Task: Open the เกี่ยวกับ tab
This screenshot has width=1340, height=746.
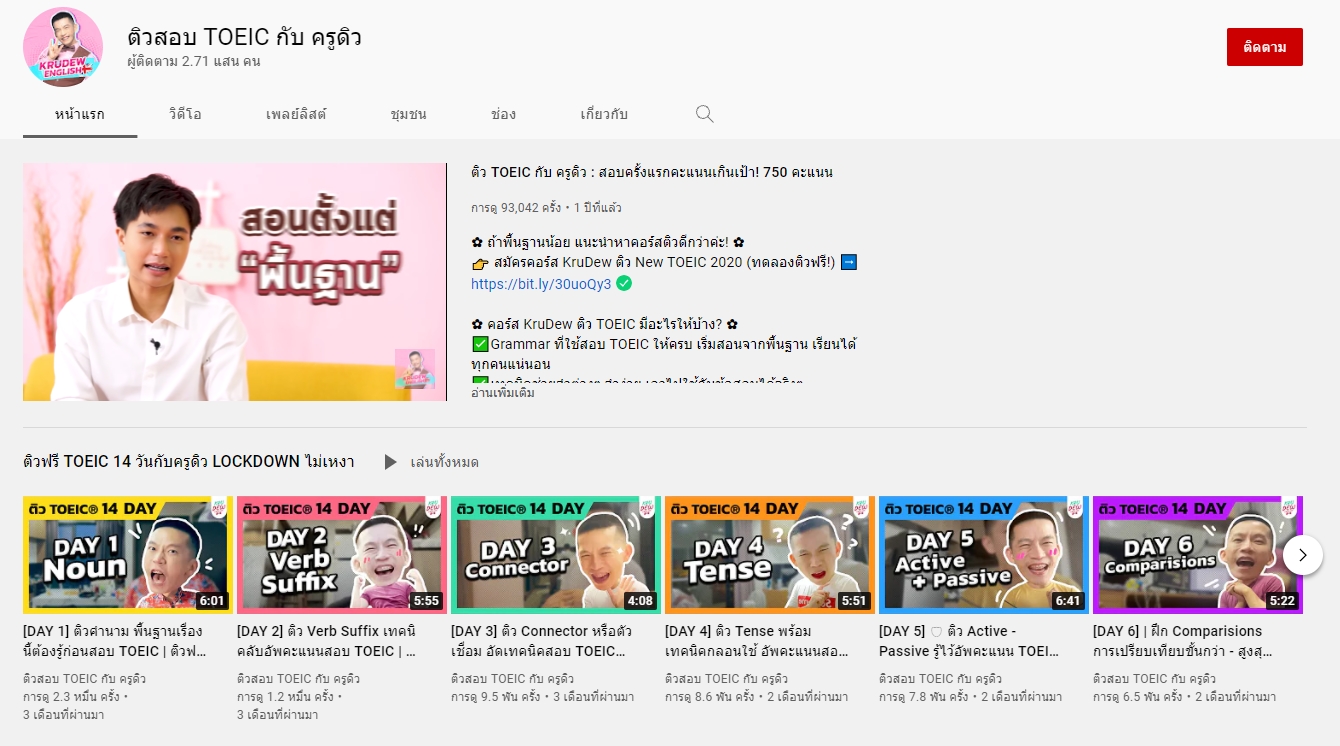Action: point(604,114)
